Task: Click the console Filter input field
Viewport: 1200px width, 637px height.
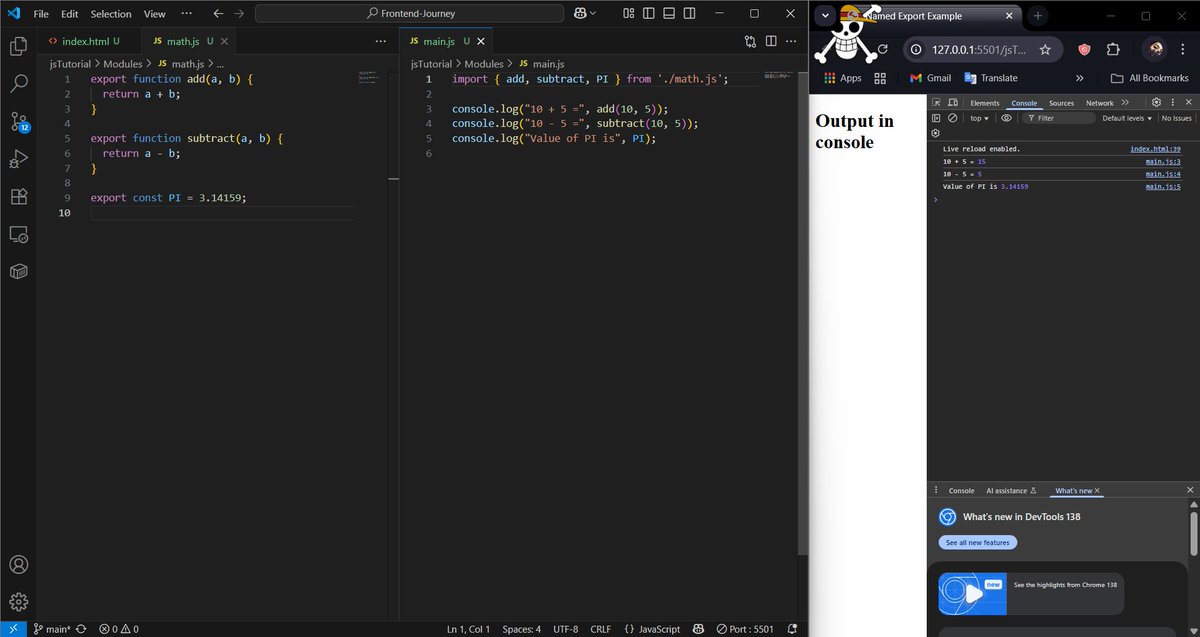Action: click(1058, 118)
